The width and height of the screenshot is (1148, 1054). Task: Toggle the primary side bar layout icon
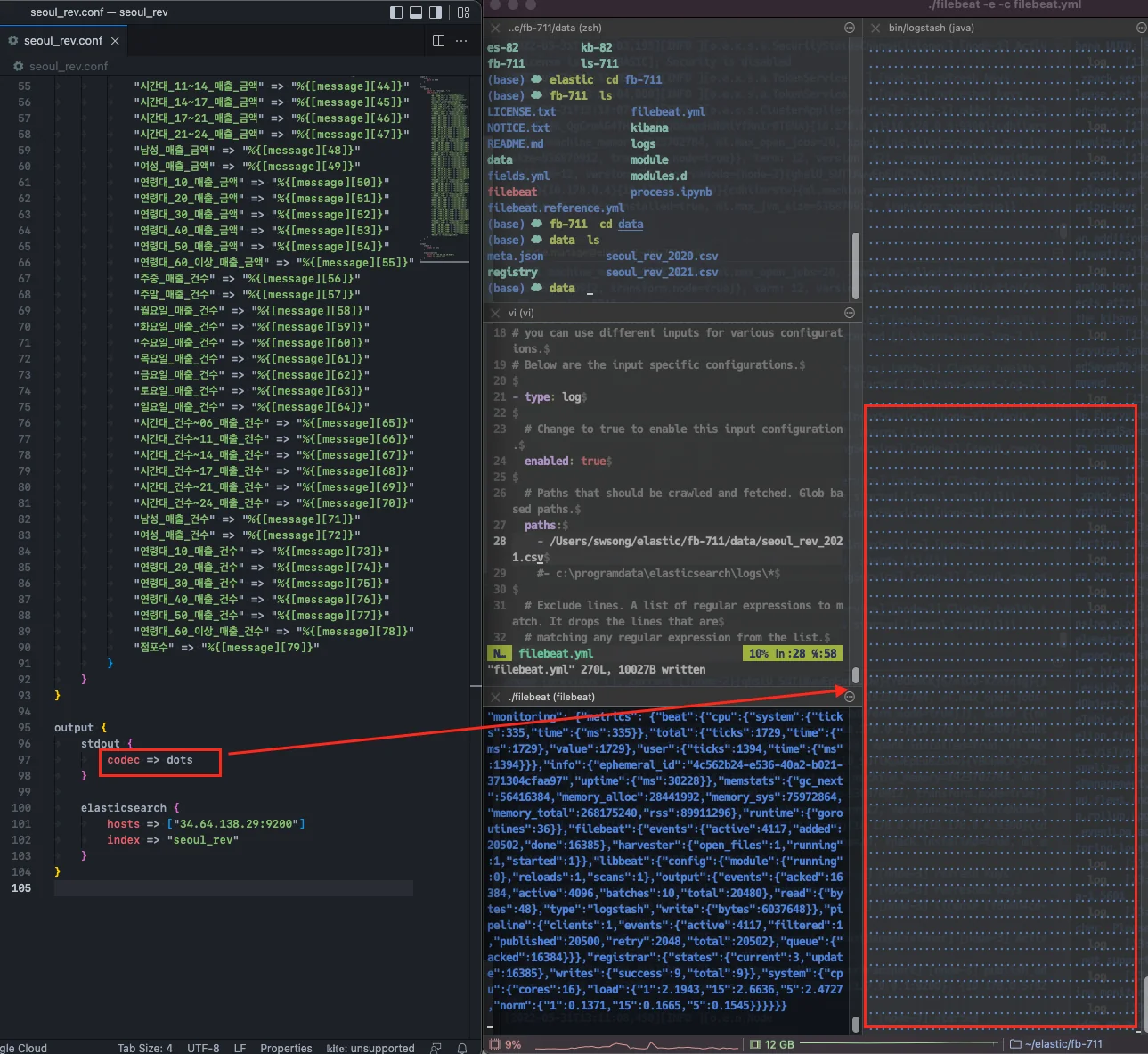pos(396,12)
